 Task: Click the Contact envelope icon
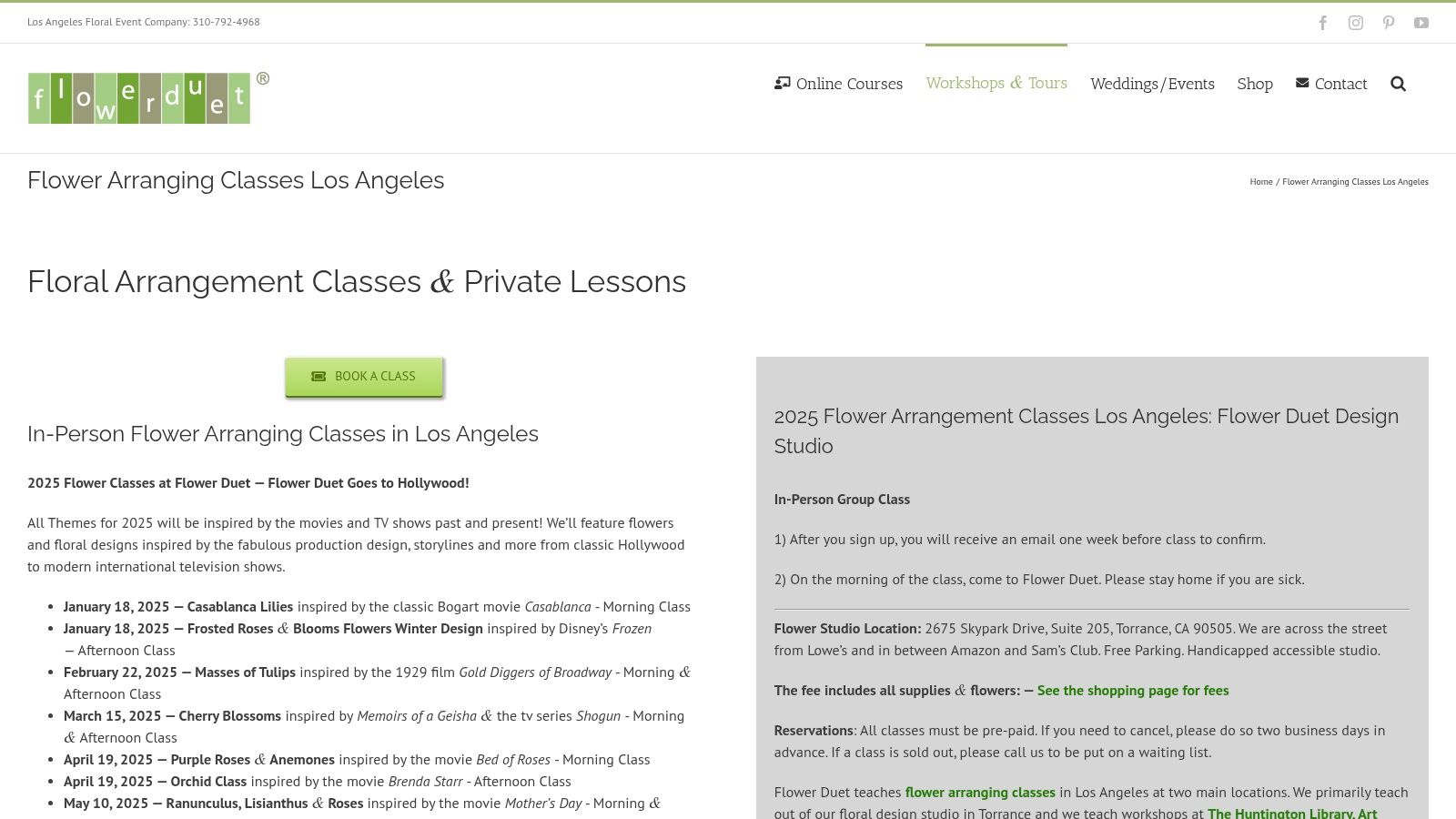pos(1302,83)
